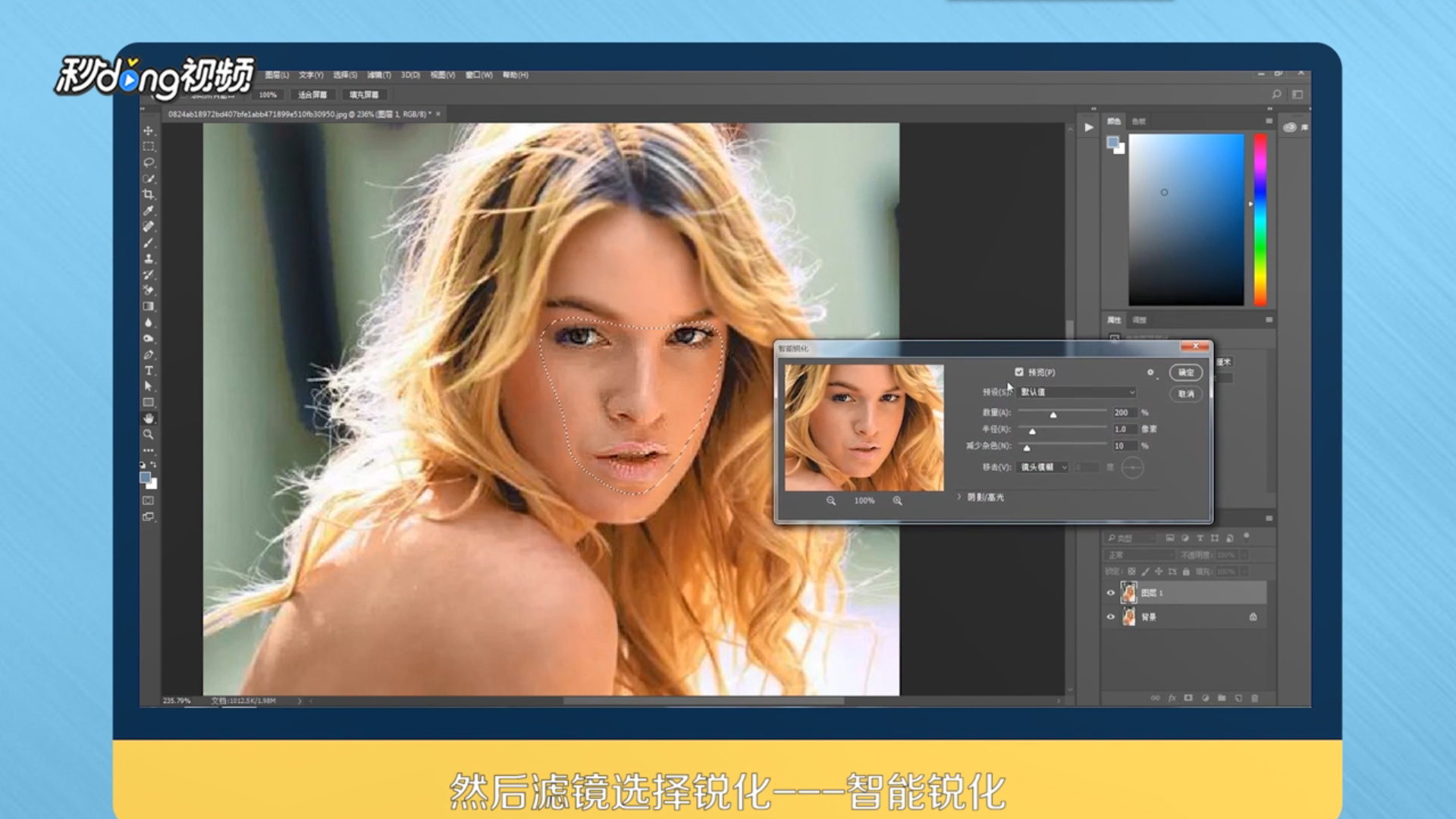Toggle visibility of the 背景 layer
Viewport: 1456px width, 819px height.
pos(1111,617)
